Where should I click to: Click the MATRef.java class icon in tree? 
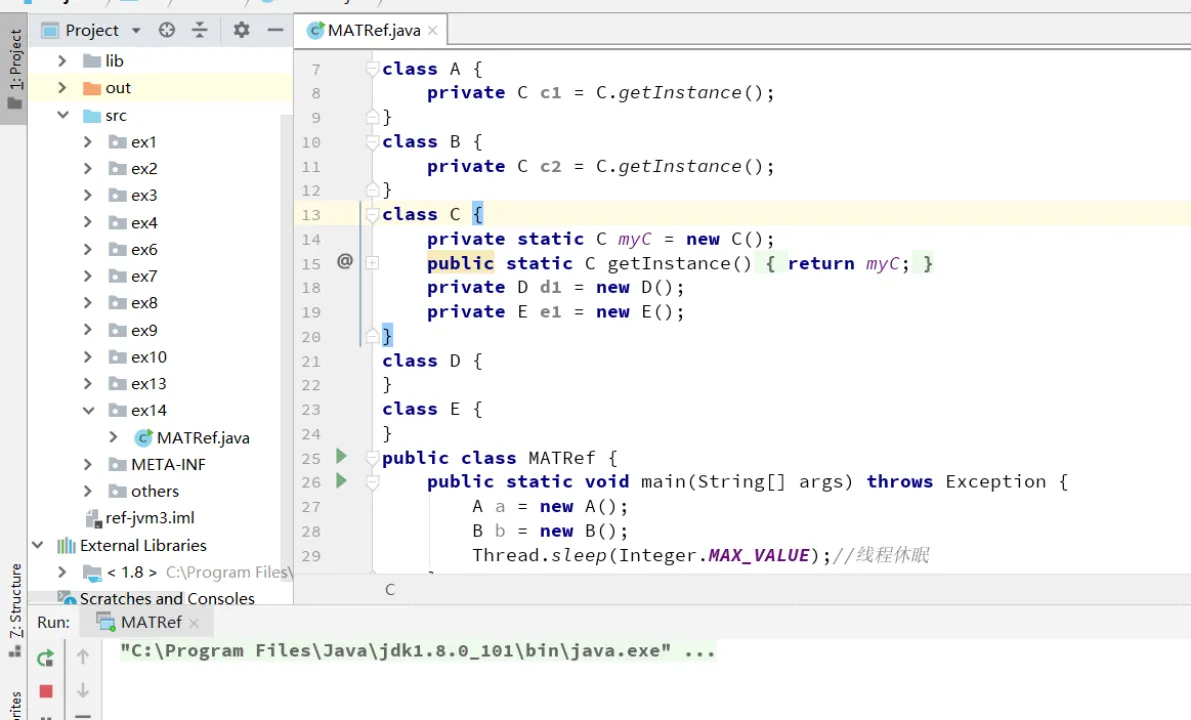144,437
